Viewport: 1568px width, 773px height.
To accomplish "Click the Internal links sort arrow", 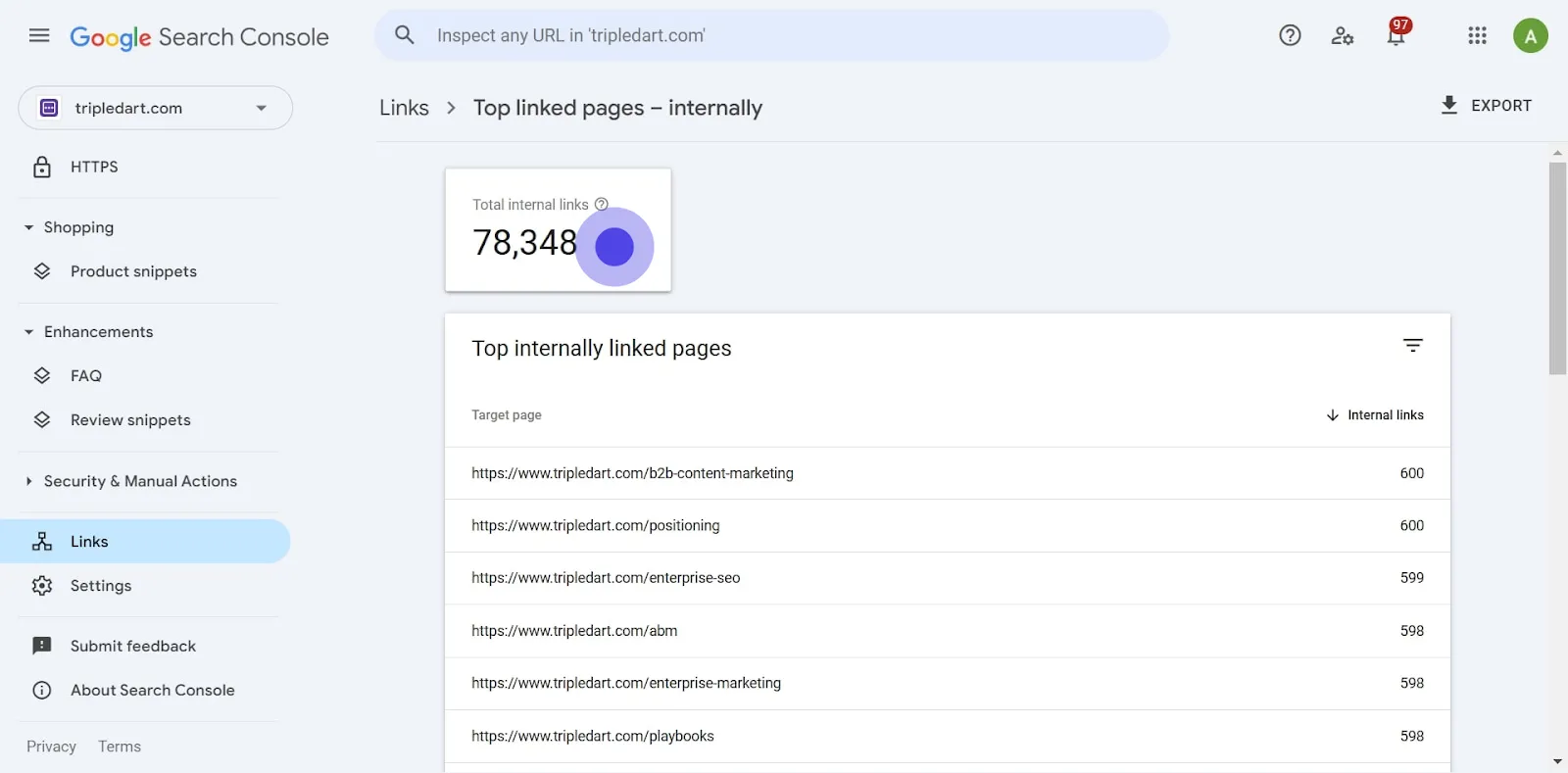I will [x=1332, y=415].
